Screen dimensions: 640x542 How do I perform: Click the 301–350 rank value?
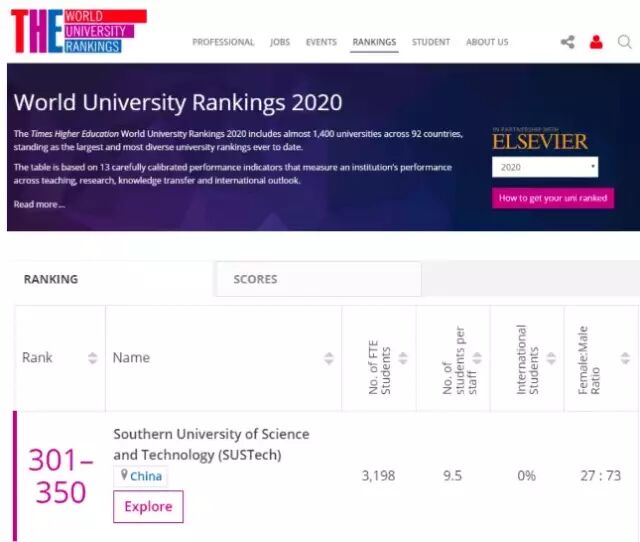click(x=61, y=476)
